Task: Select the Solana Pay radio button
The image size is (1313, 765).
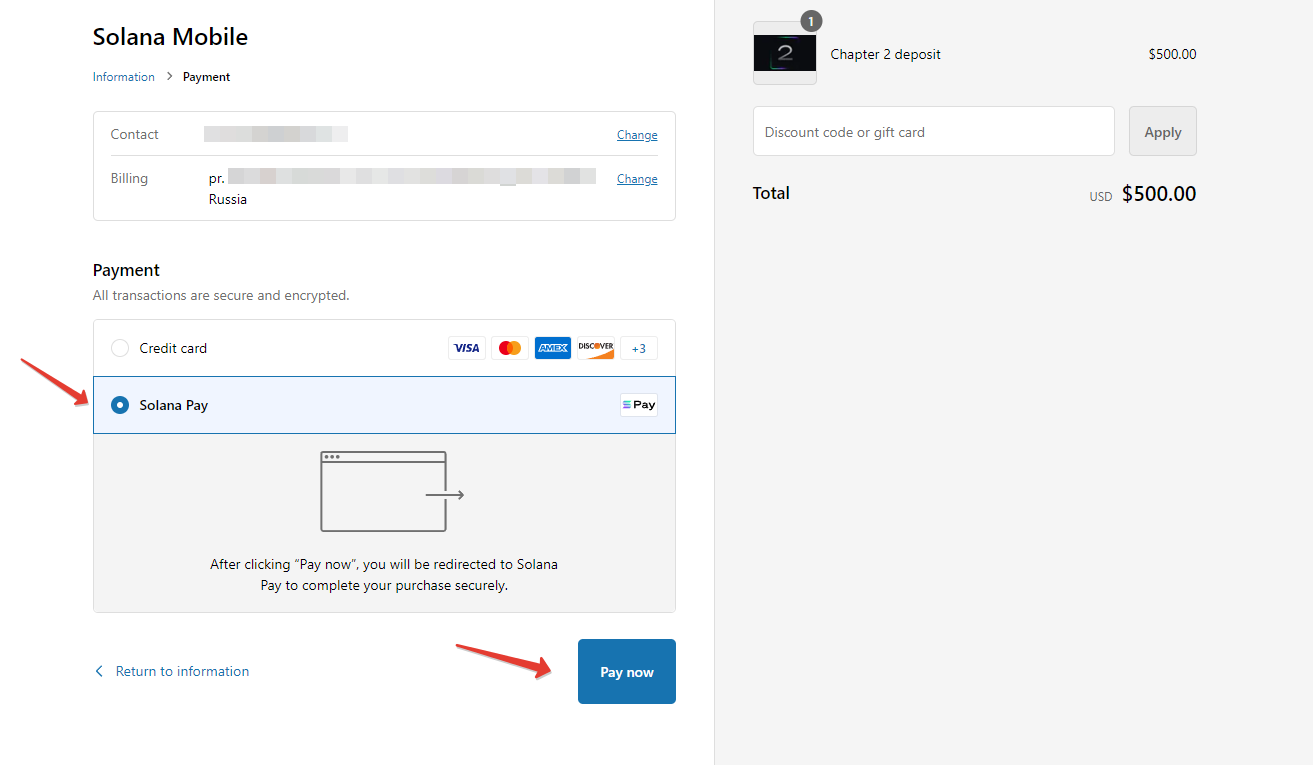Action: [120, 405]
